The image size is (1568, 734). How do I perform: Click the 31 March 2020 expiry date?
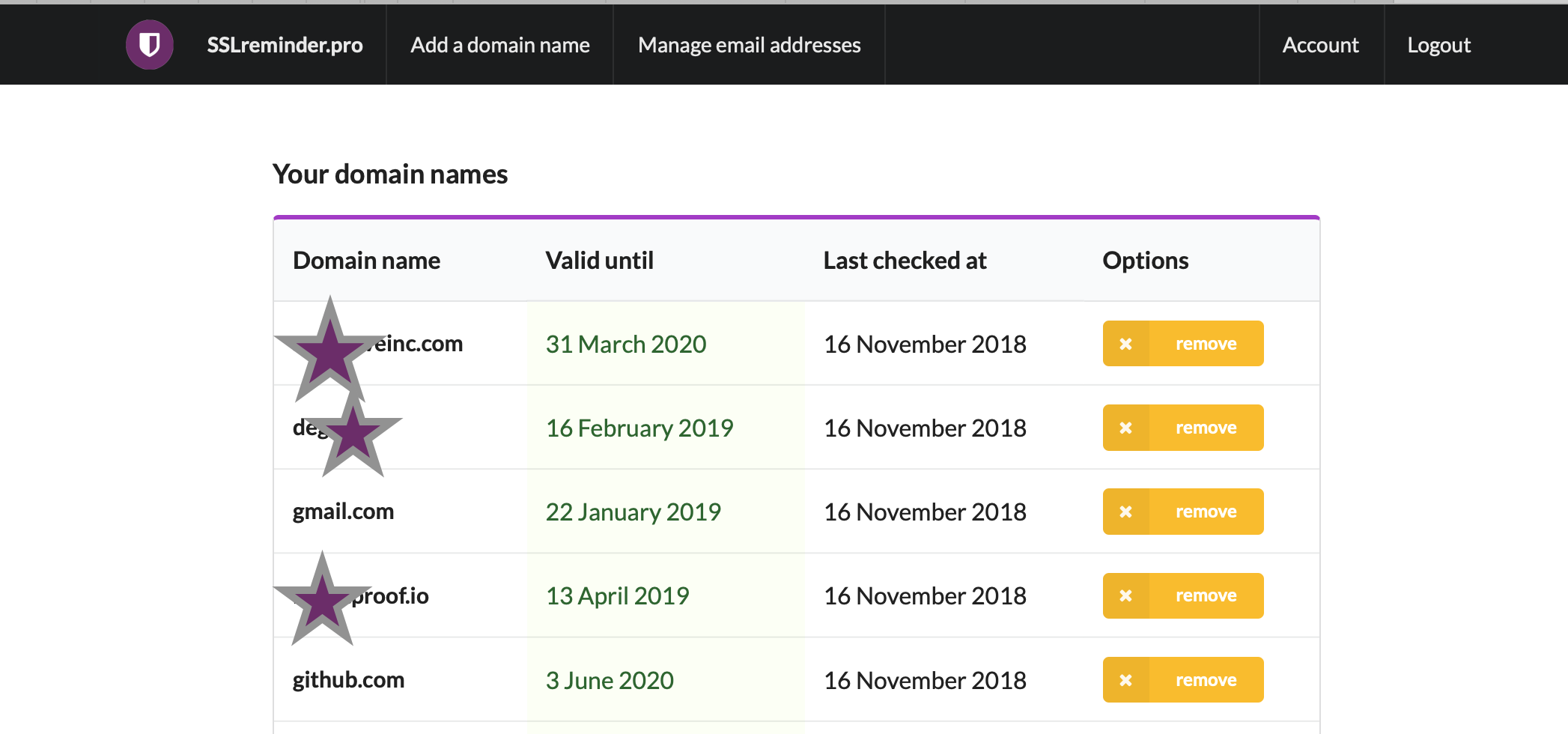(x=626, y=344)
